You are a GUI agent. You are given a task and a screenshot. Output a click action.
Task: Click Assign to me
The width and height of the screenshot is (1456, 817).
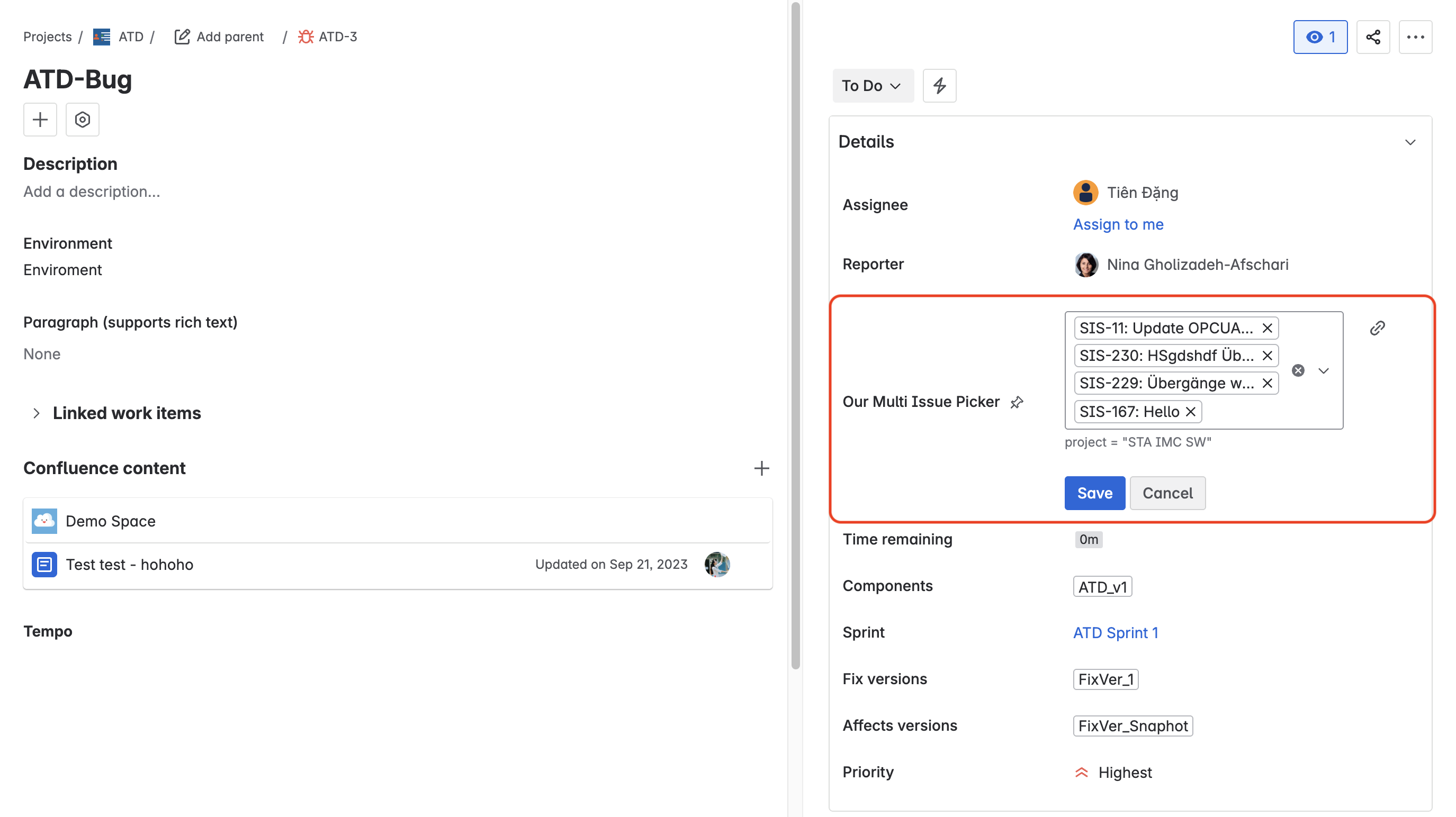tap(1118, 224)
